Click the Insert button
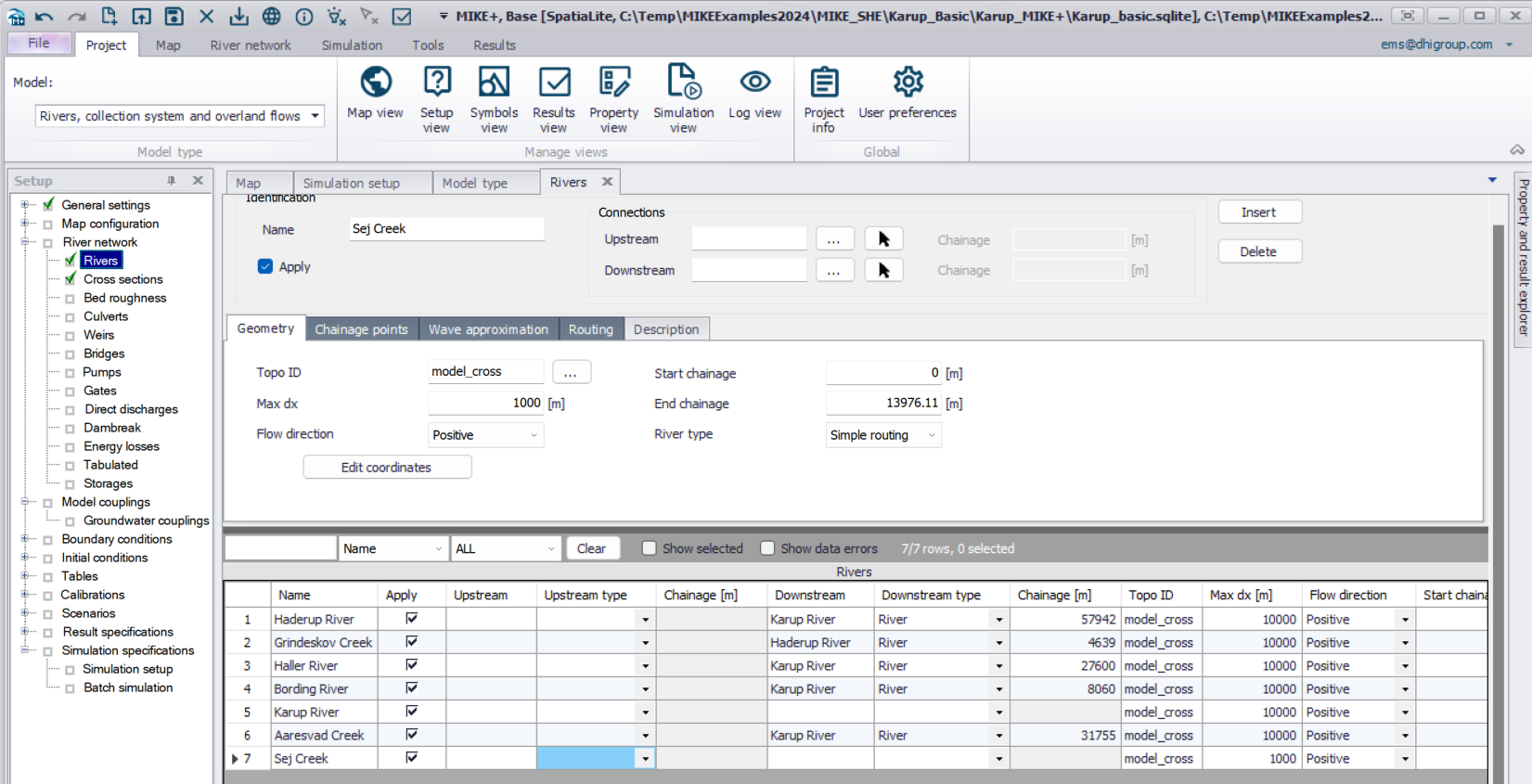This screenshot has height=784, width=1532. pos(1259,212)
